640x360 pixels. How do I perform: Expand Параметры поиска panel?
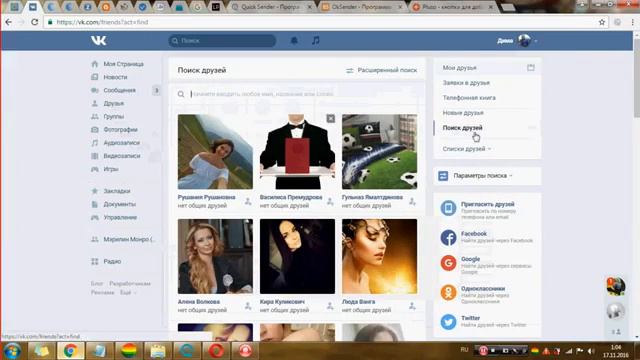point(483,176)
